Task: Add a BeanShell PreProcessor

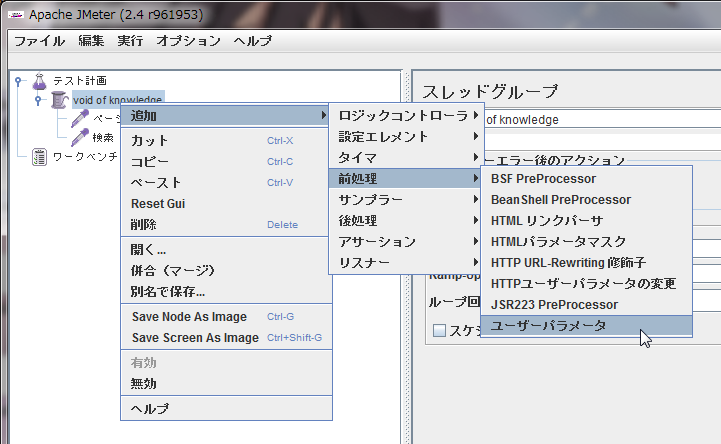Action: click(x=586, y=199)
